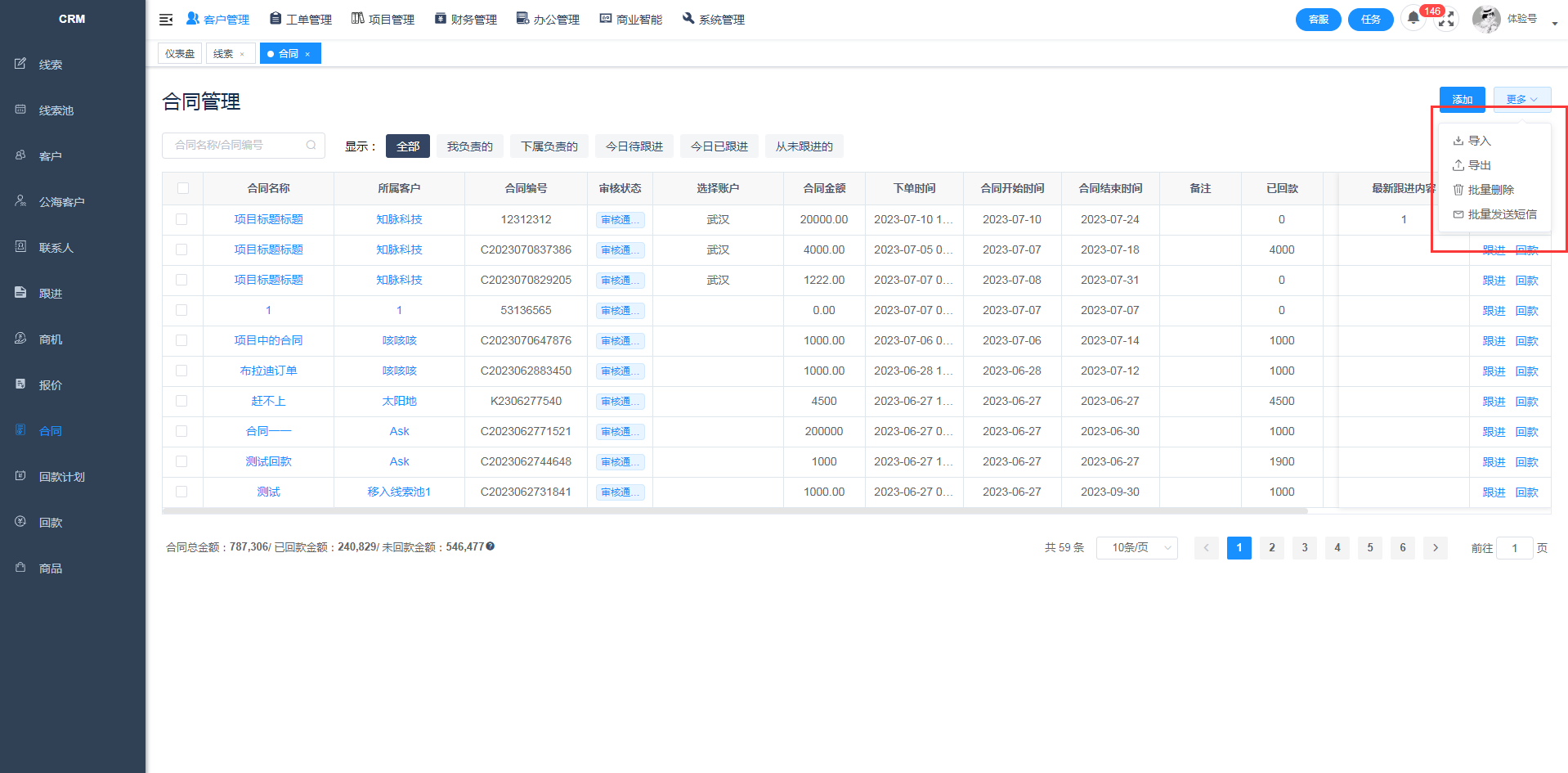Go to next page arrow in pagination
This screenshot has height=773, width=1568.
(1436, 548)
